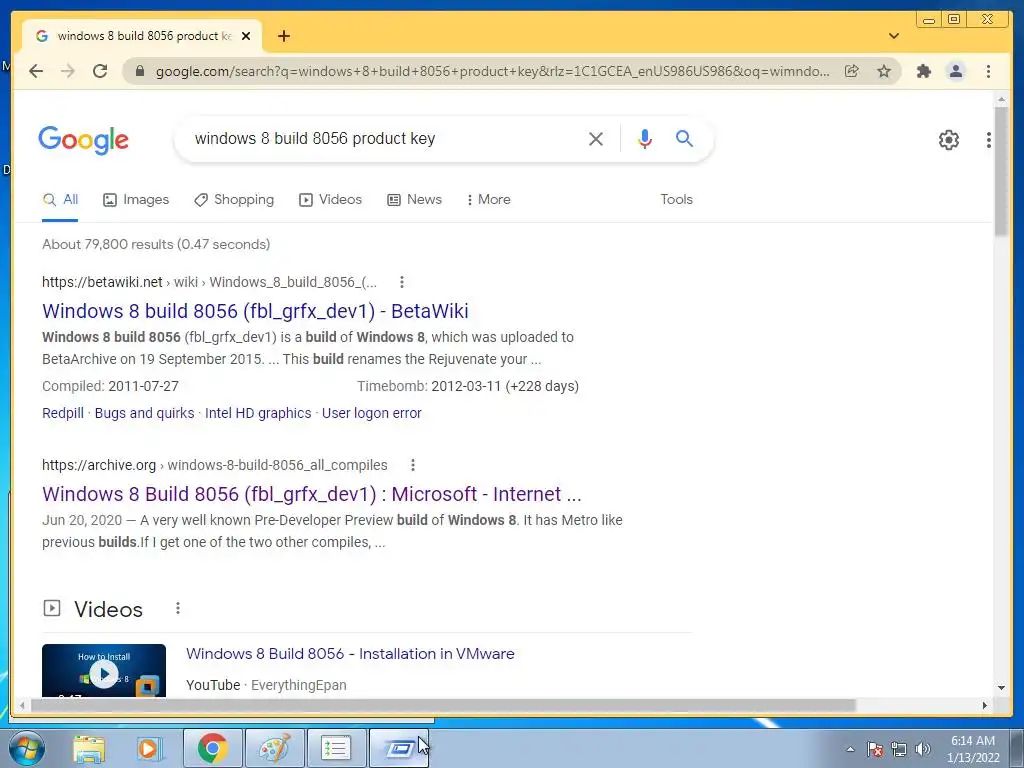Open a new tab with plus button
Screen dimensions: 1024x768
[x=283, y=36]
